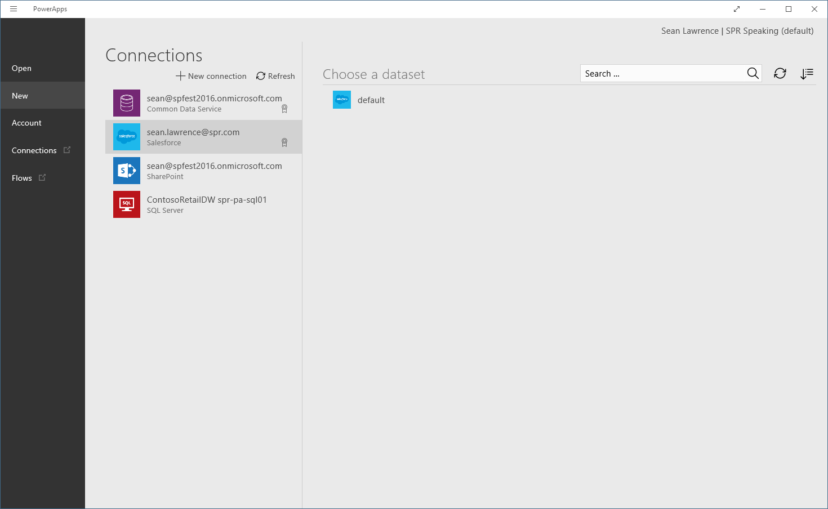The image size is (828, 509).
Task: Open the hamburger menu in the title bar
Action: 13,9
